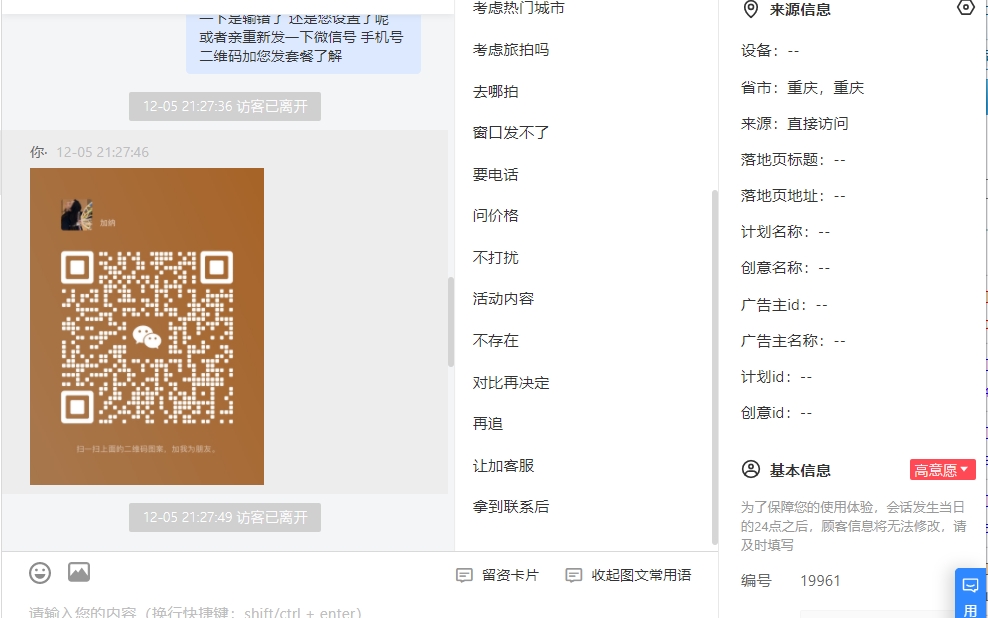
Task: Click the 计划名称 field row
Action: (x=785, y=232)
